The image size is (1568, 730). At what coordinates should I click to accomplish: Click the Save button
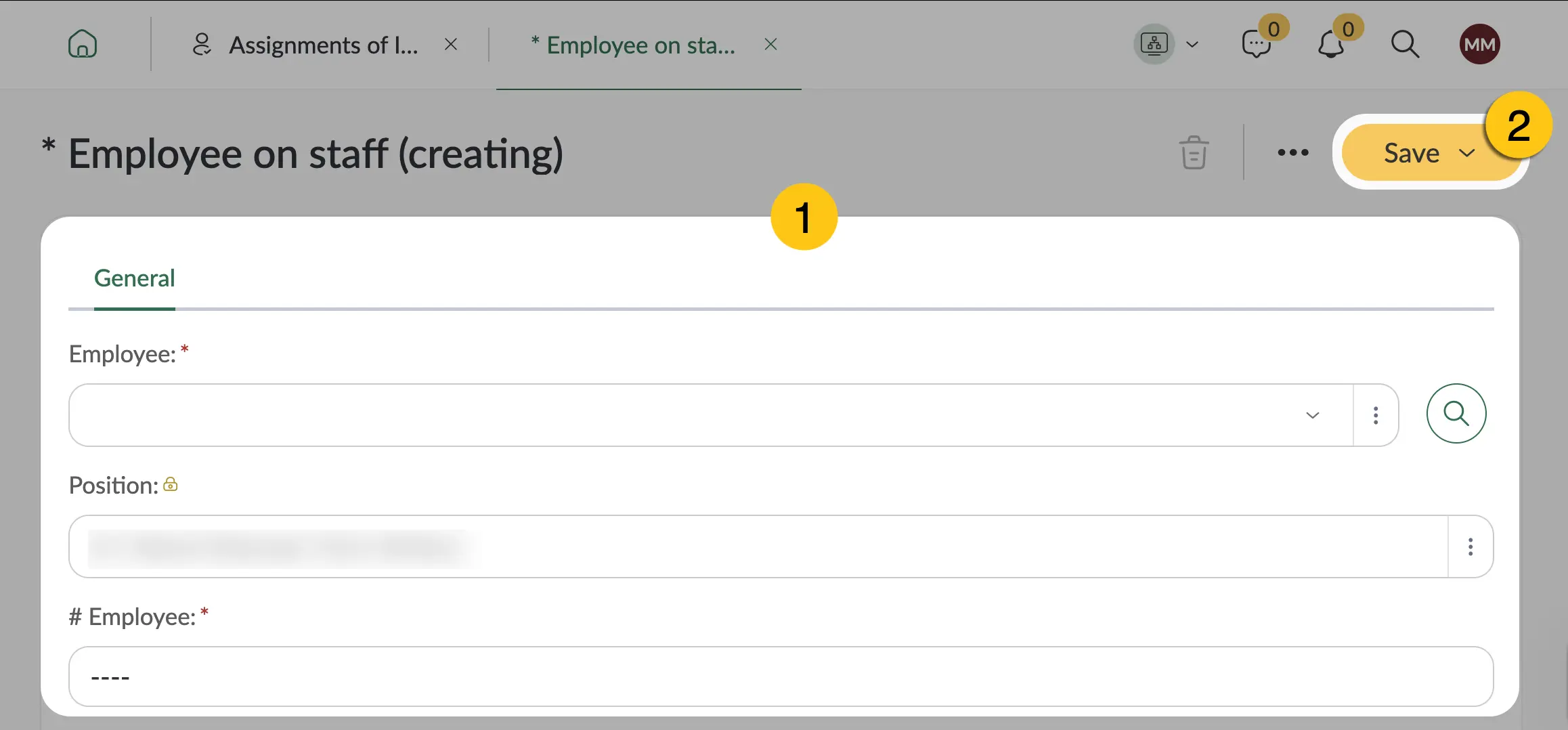[1412, 153]
